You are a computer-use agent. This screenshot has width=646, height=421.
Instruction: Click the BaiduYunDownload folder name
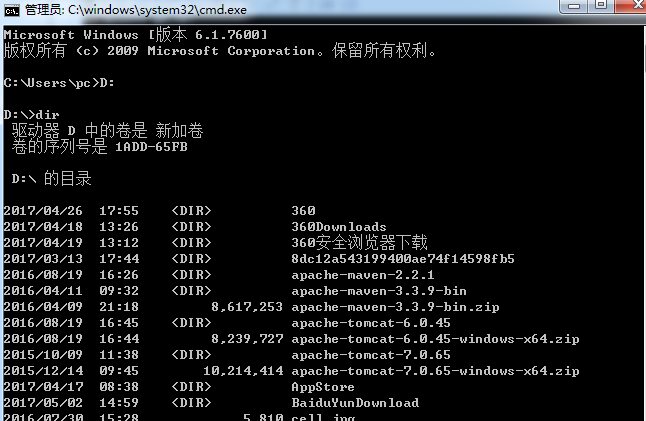point(355,403)
